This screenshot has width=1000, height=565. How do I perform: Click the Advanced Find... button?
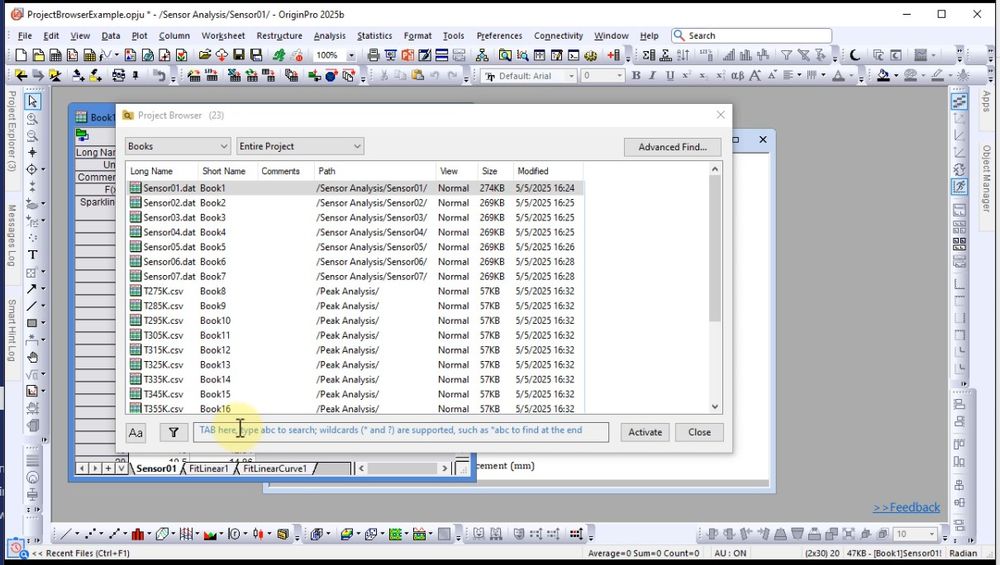672,147
